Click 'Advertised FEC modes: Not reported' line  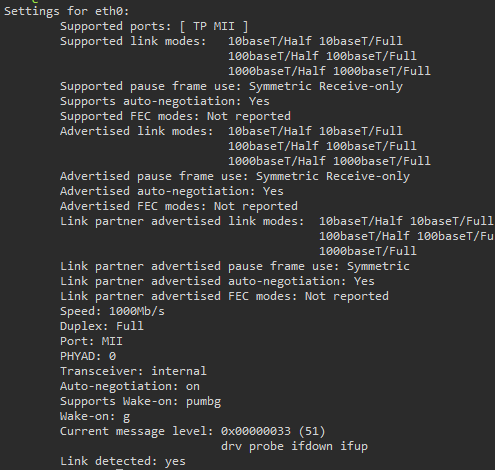(x=179, y=206)
